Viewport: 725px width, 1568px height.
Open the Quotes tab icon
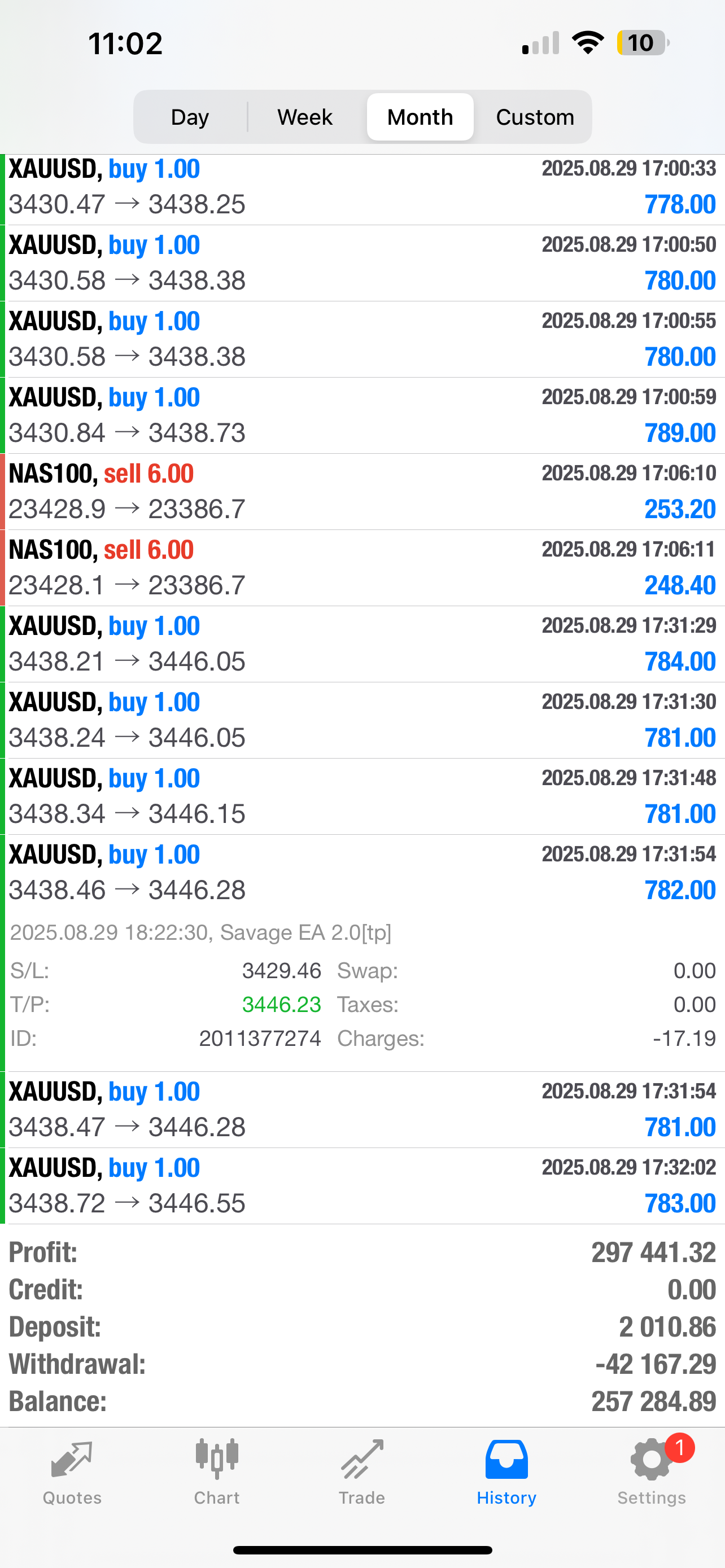[x=72, y=1460]
